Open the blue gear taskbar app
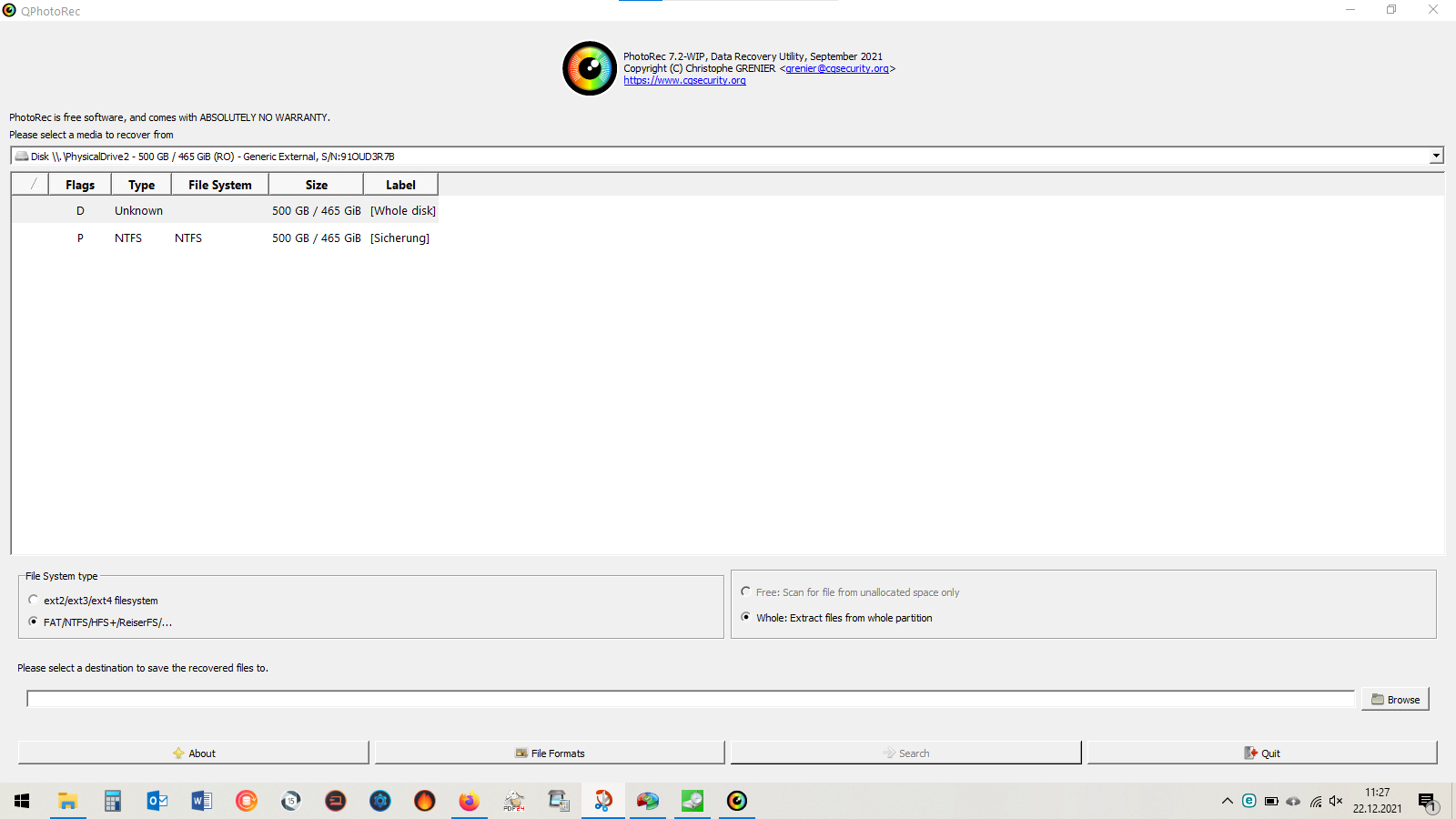 (379, 801)
